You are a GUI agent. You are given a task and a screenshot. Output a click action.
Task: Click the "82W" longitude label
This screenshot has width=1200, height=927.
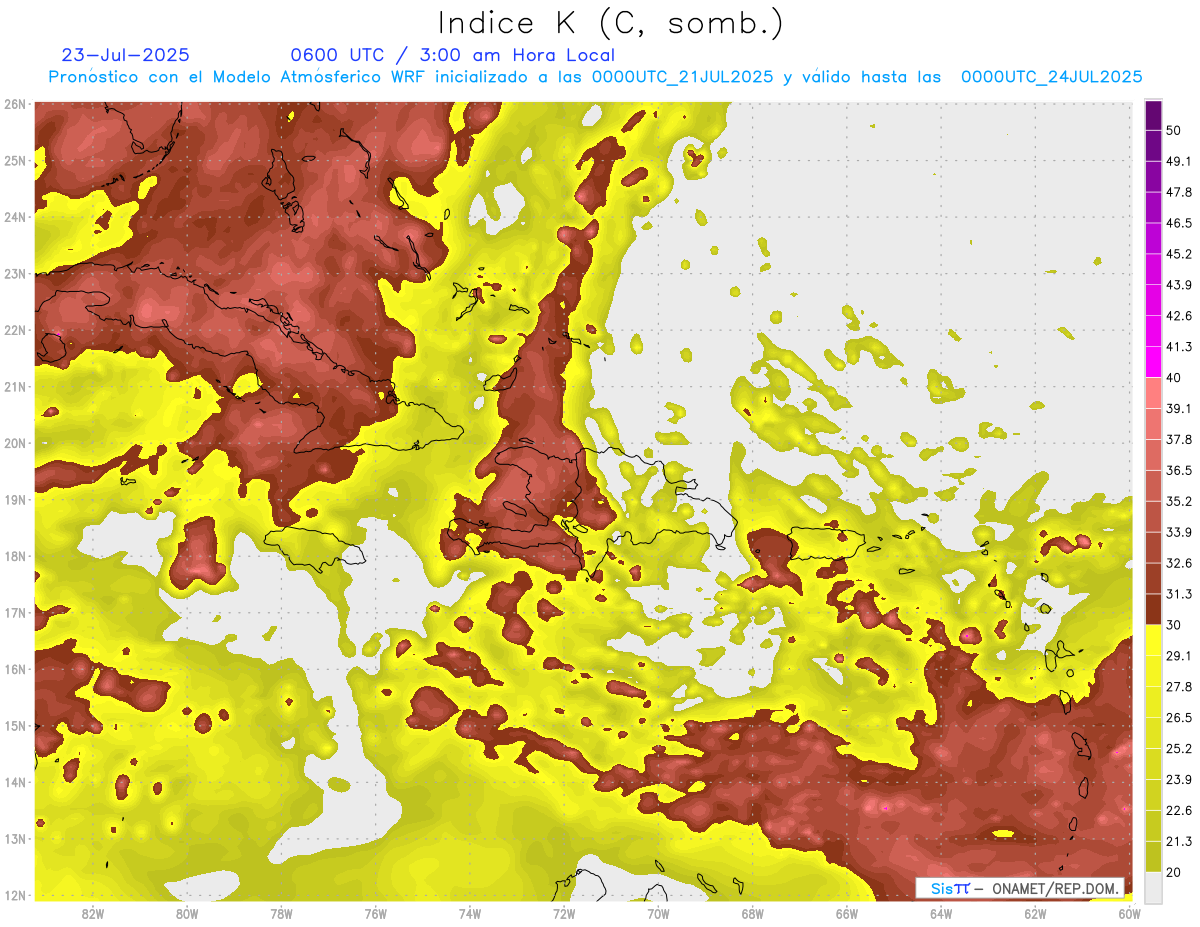(x=93, y=914)
